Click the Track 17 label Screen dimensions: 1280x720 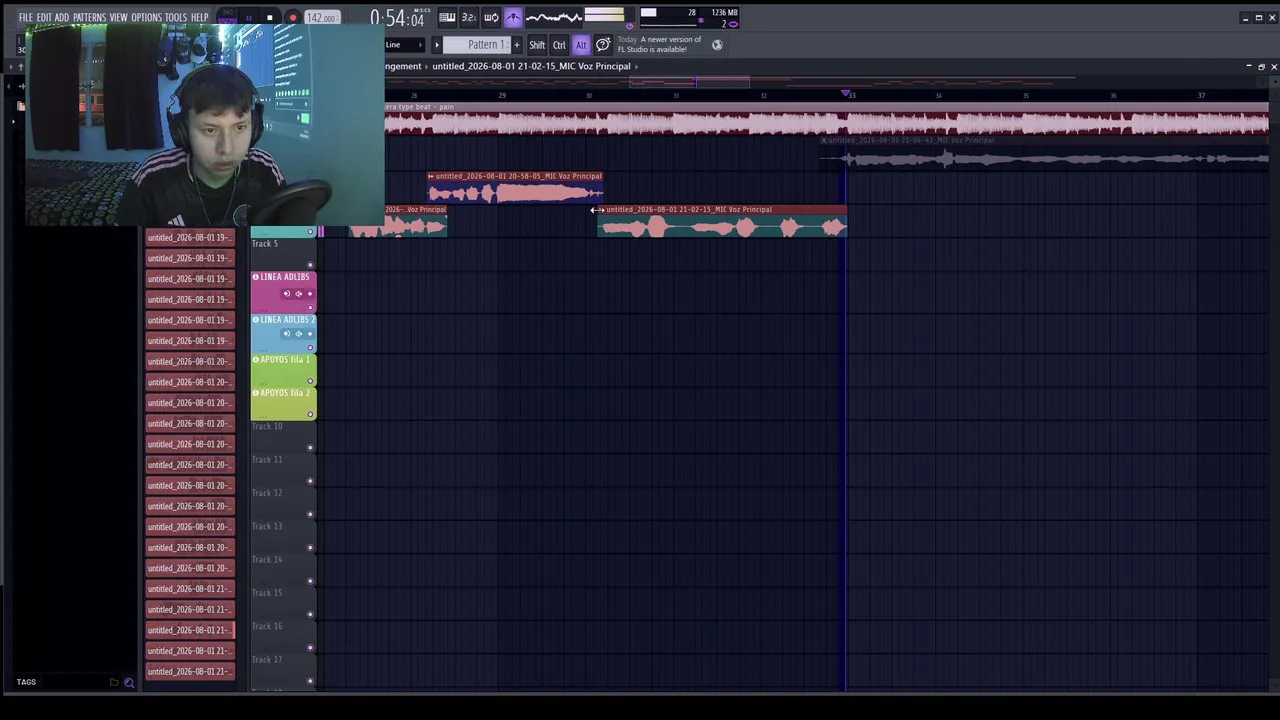(267, 660)
